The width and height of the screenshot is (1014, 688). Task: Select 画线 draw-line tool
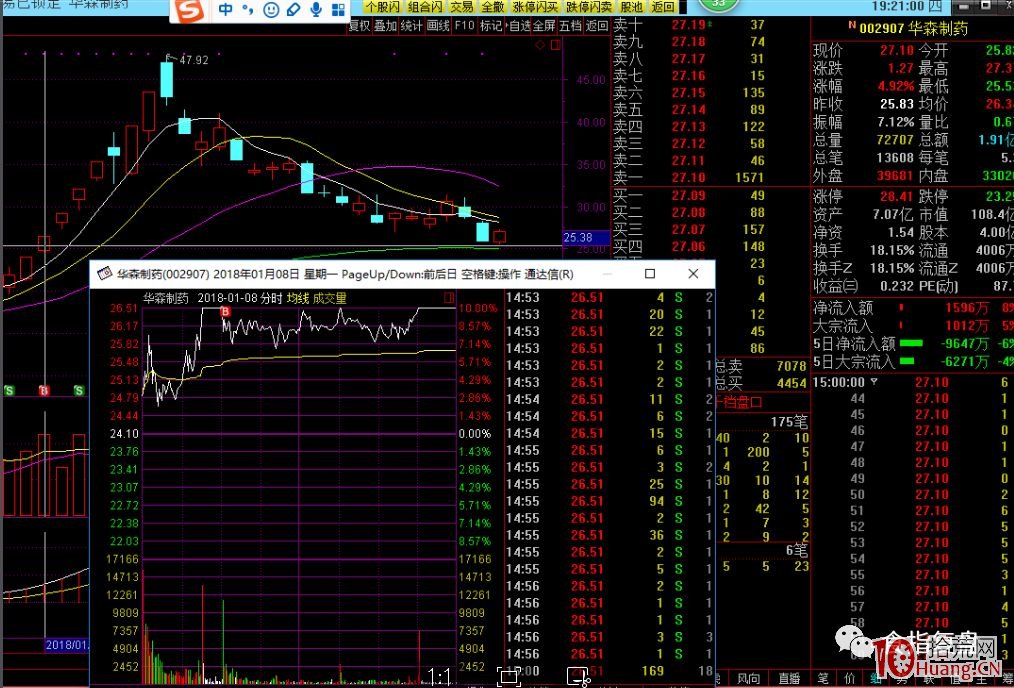[438, 26]
